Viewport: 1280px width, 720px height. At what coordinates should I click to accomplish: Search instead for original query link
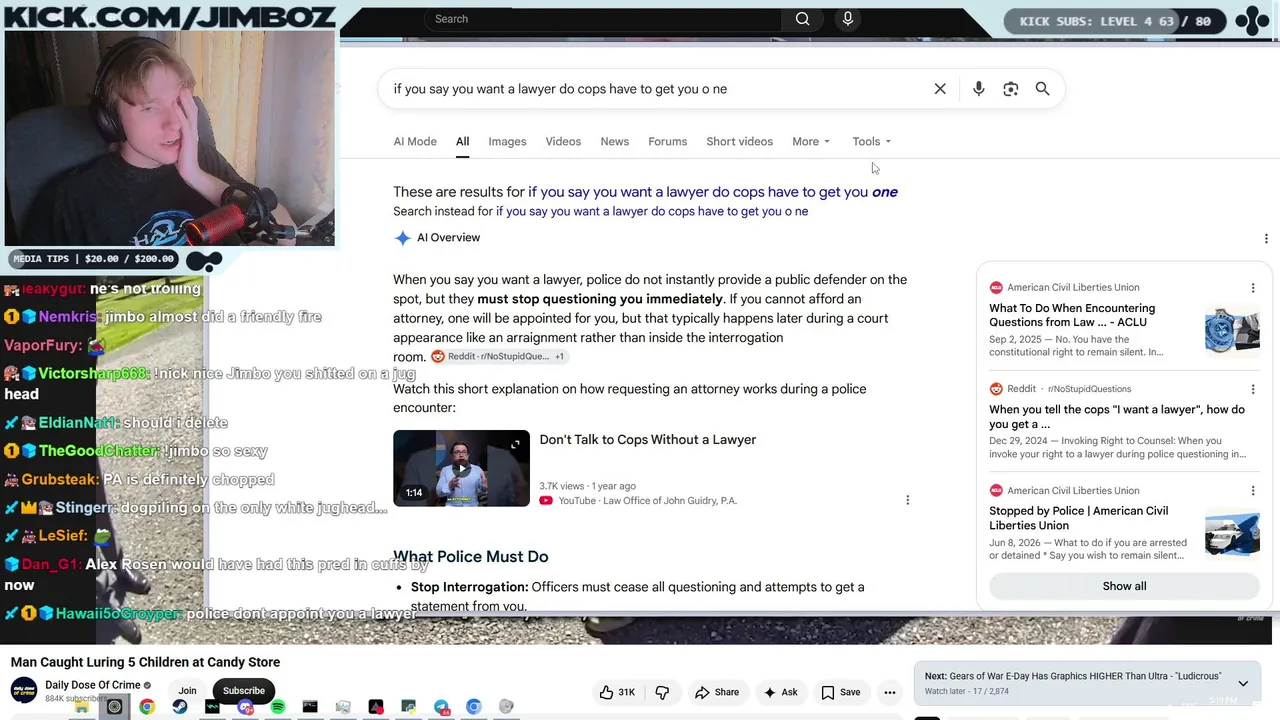click(x=652, y=211)
